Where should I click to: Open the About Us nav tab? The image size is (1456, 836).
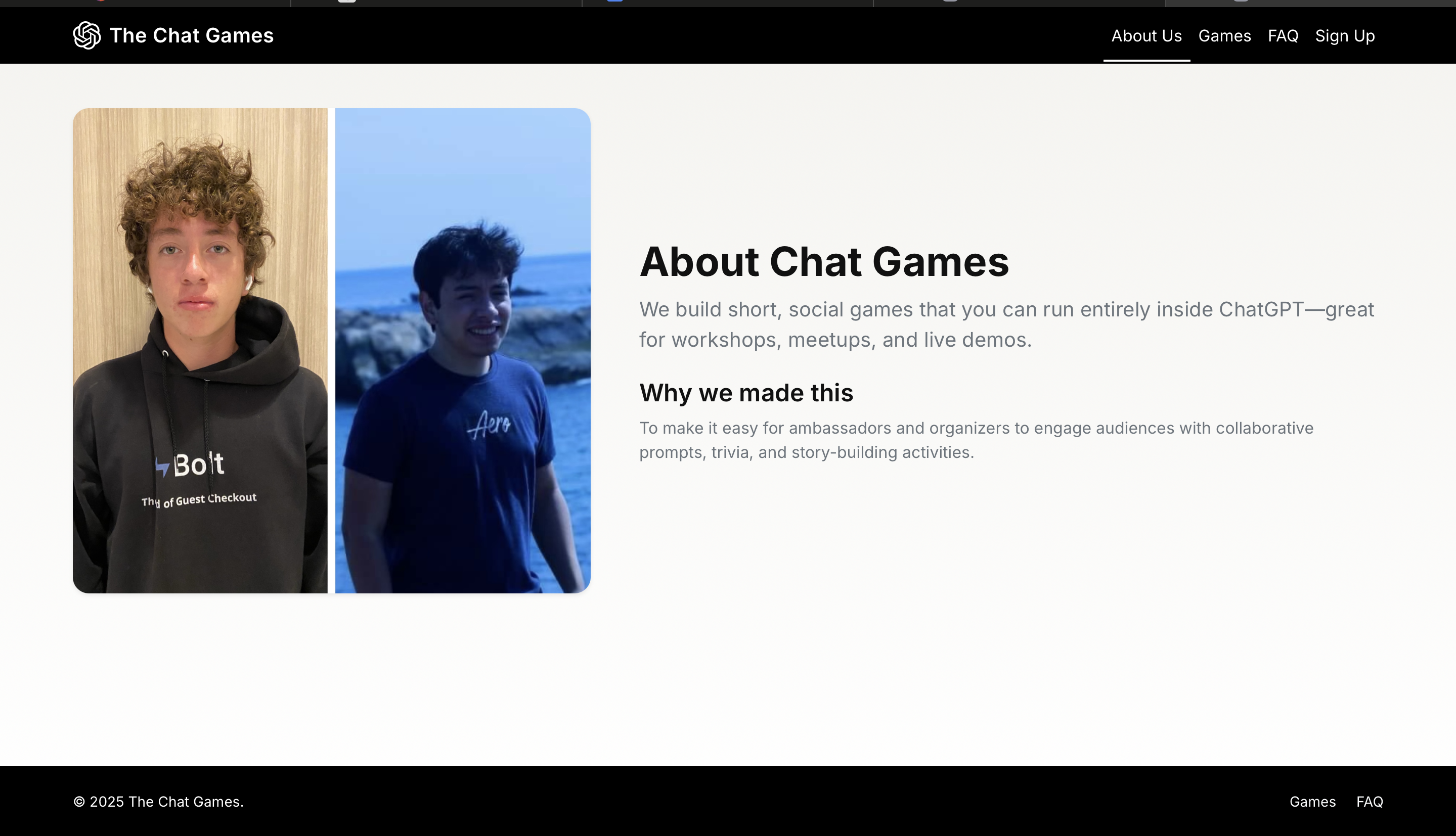pyautogui.click(x=1146, y=35)
